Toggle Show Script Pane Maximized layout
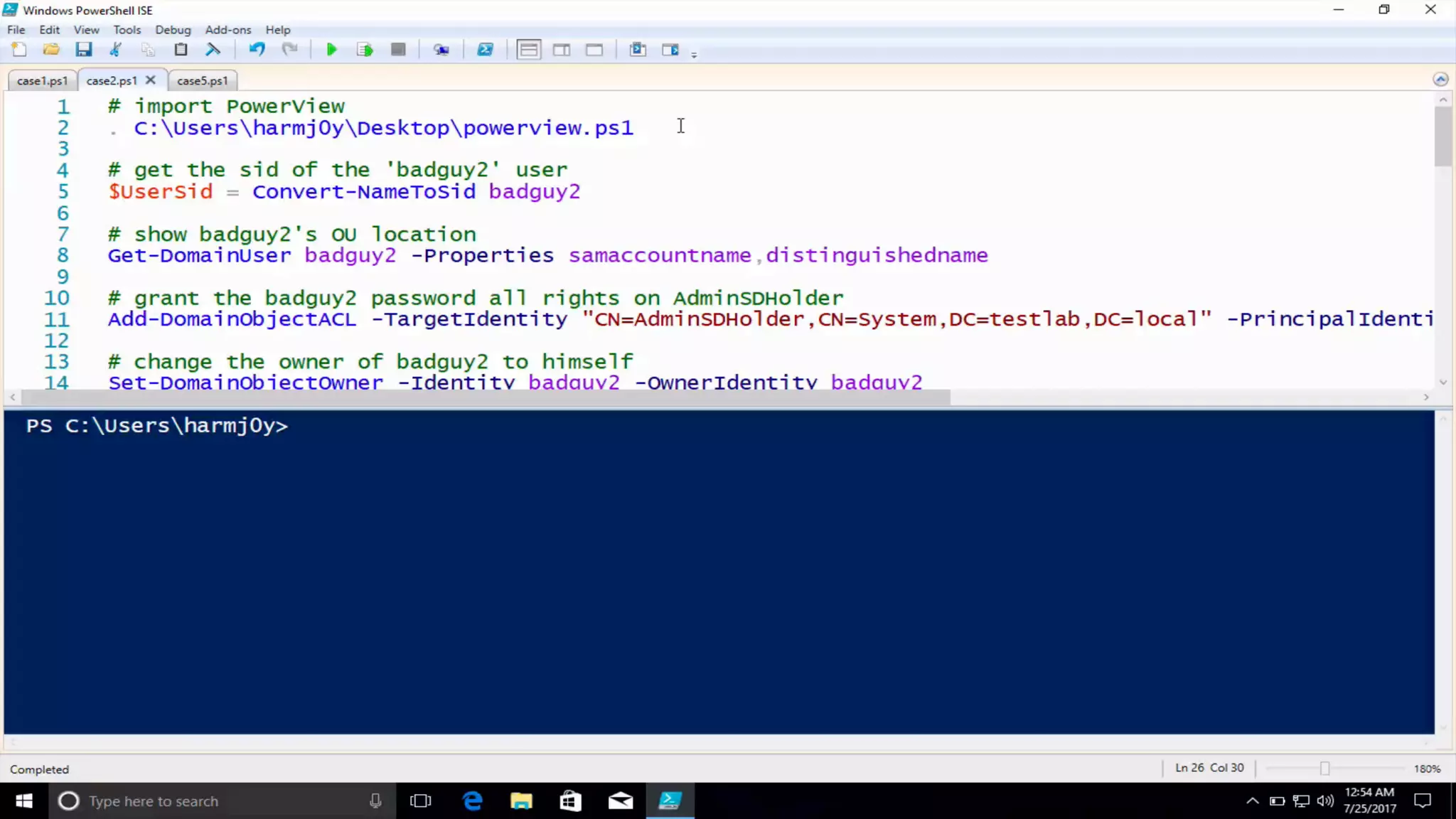This screenshot has width=1456, height=819. coord(594,50)
